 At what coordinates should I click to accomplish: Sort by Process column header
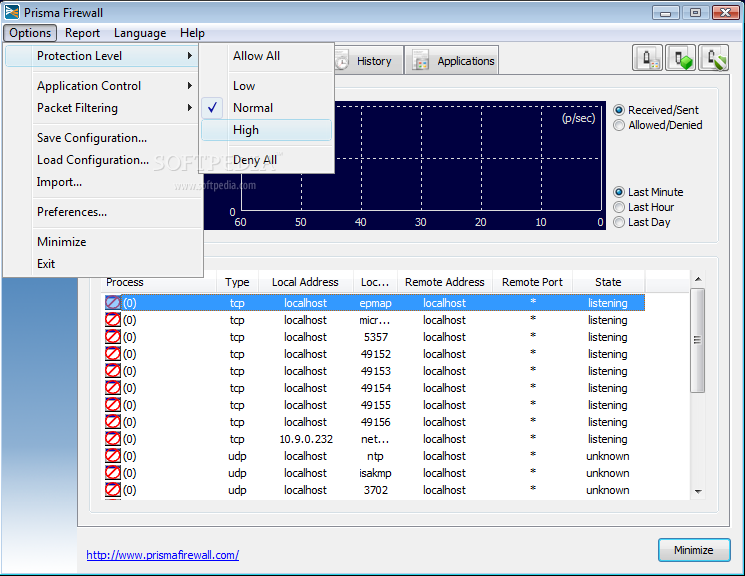(x=159, y=282)
